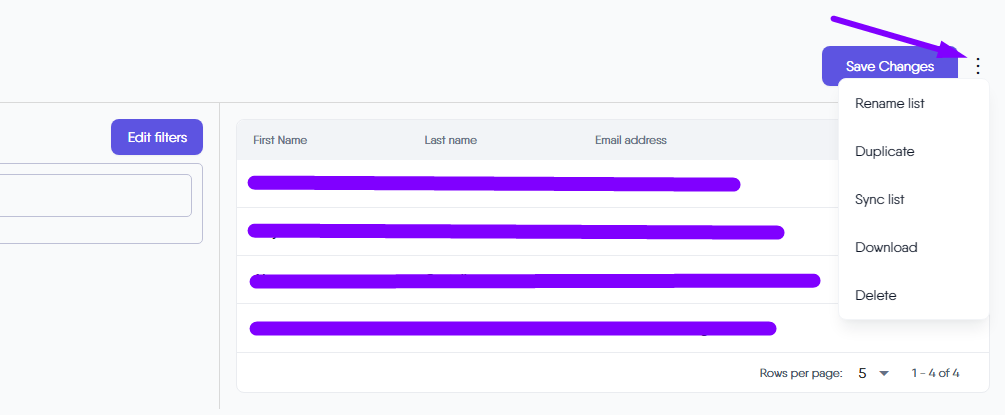Expand rows per page dropdown arrow
The width and height of the screenshot is (1005, 415).
pyautogui.click(x=883, y=373)
